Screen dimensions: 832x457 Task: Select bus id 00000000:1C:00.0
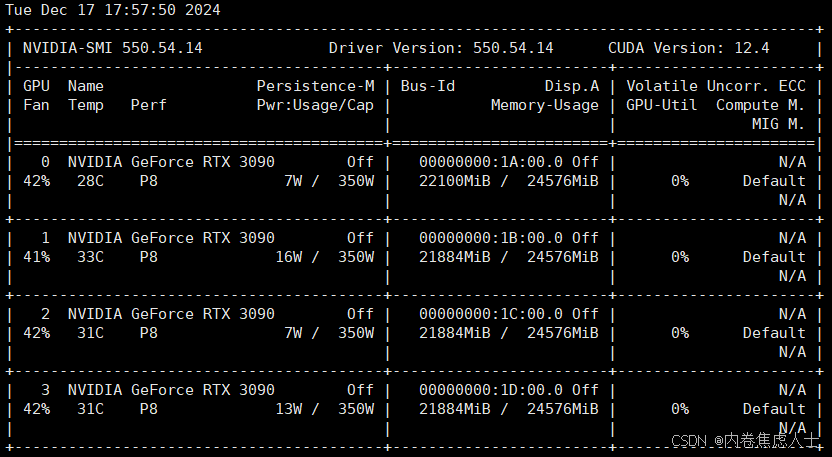[491, 314]
